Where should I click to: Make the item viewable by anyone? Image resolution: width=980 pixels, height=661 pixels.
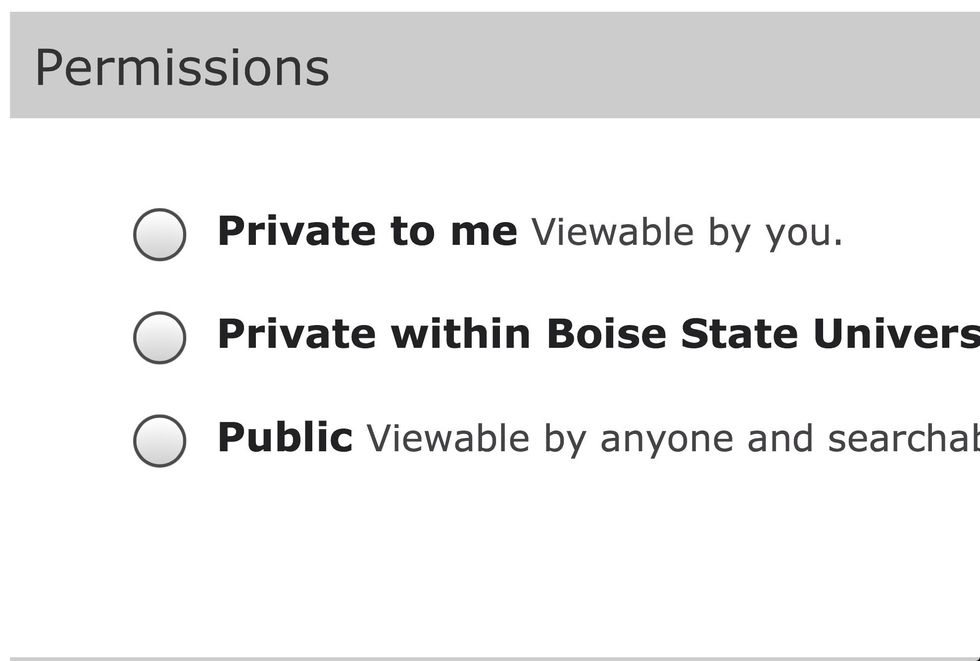[x=160, y=440]
